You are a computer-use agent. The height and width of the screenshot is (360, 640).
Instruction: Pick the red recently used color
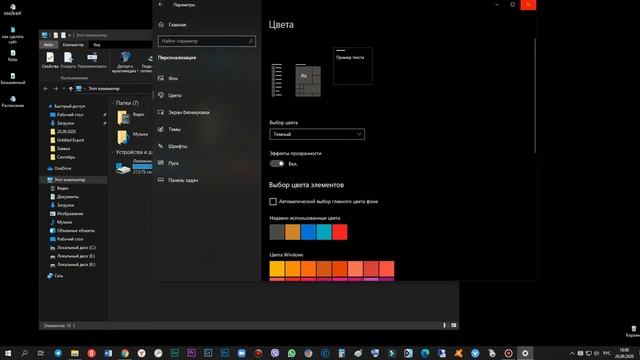340,232
